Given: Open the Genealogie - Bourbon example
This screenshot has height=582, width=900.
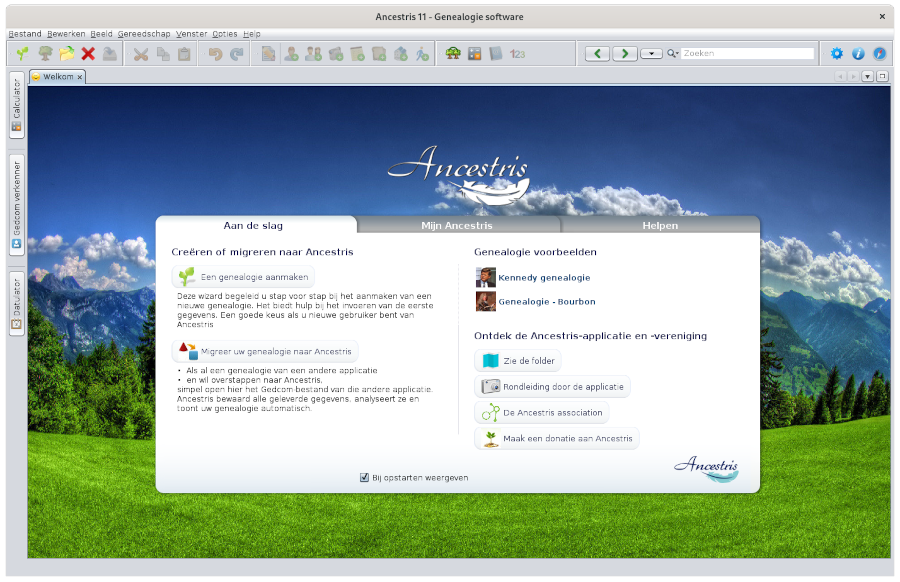Looking at the screenshot, I should [x=547, y=302].
